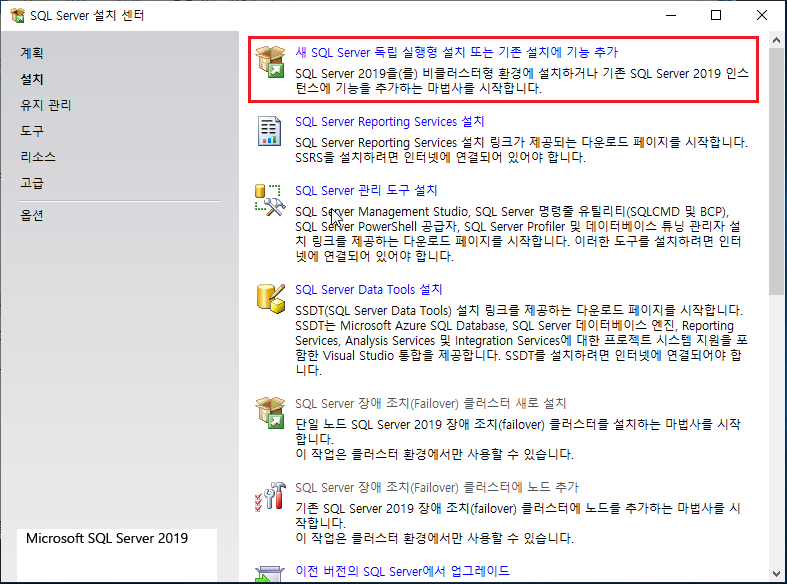Viewport: 787px width, 584px height.
Task: Select the 설치 page in sidebar
Action: click(32, 79)
